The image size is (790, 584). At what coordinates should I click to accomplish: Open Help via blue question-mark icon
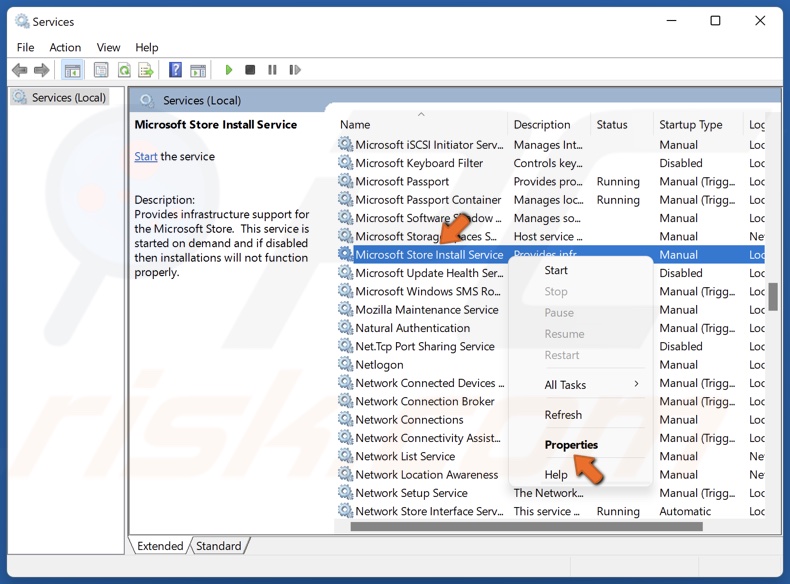[x=175, y=70]
